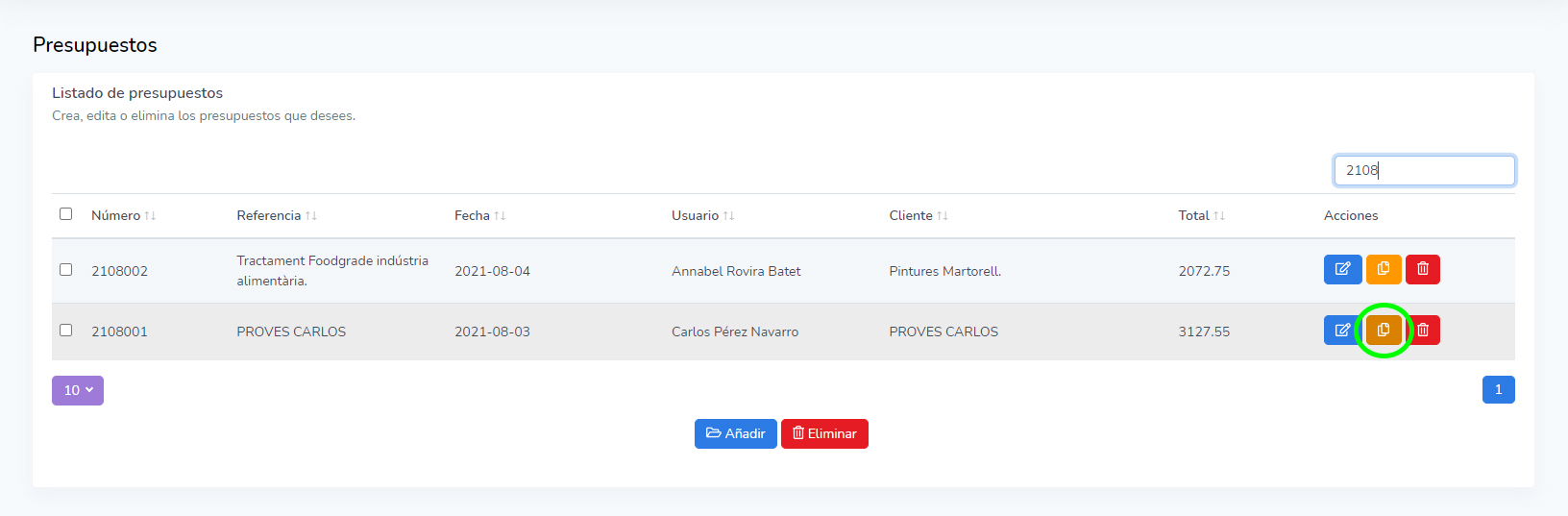Sort by the Fecha column header
Viewport: 1568px width, 516px height.
coord(472,216)
